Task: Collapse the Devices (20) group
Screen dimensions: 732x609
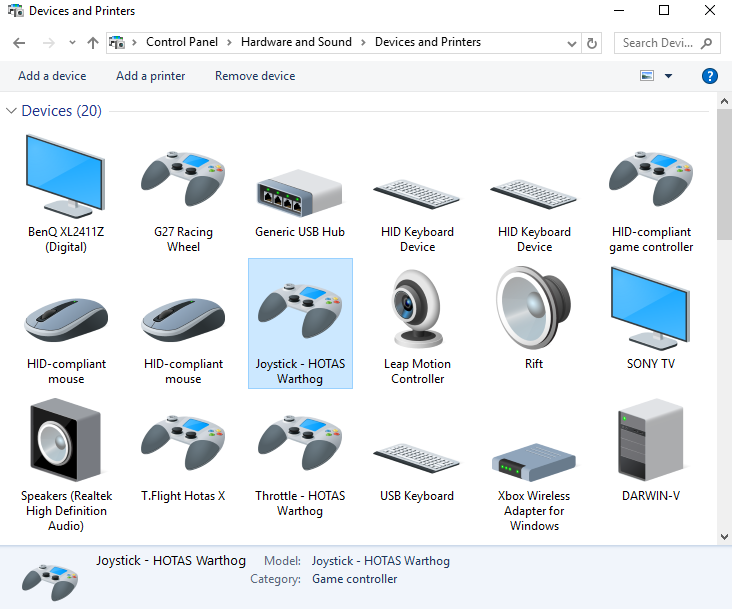Action: pyautogui.click(x=11, y=111)
